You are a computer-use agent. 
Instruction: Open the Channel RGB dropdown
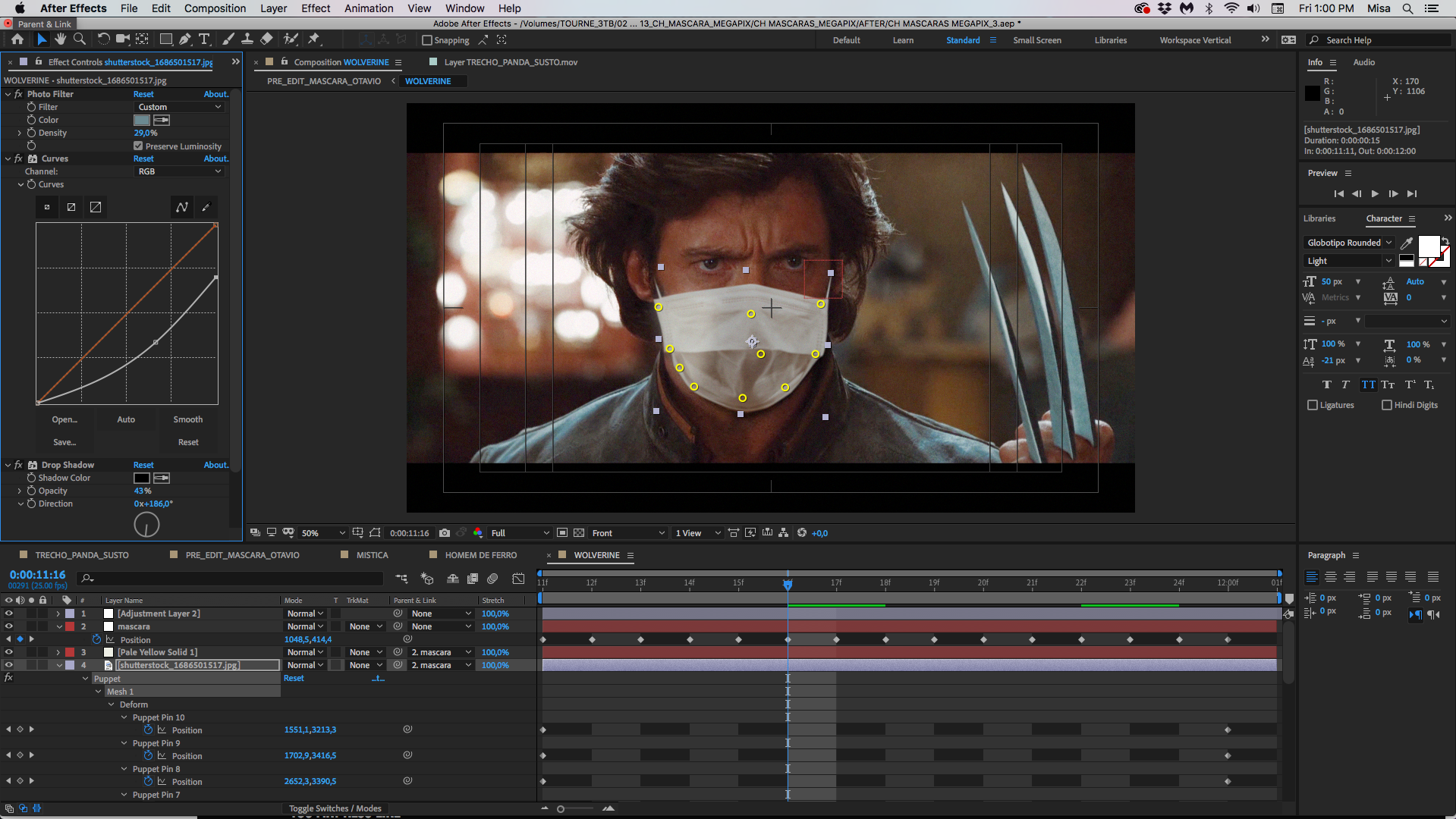point(179,171)
